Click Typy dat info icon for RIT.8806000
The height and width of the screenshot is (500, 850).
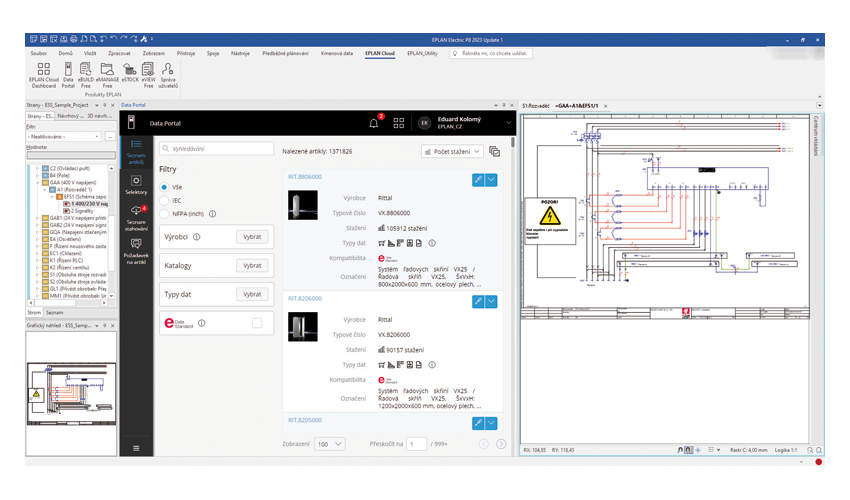(x=432, y=243)
